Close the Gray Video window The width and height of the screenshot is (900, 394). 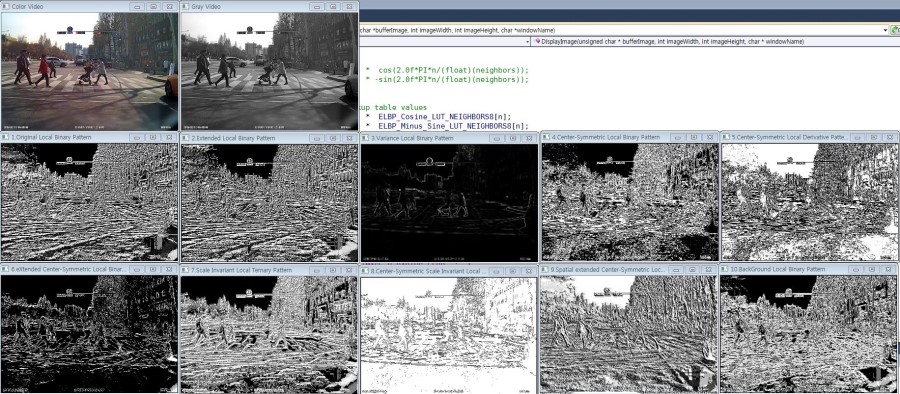pos(349,6)
